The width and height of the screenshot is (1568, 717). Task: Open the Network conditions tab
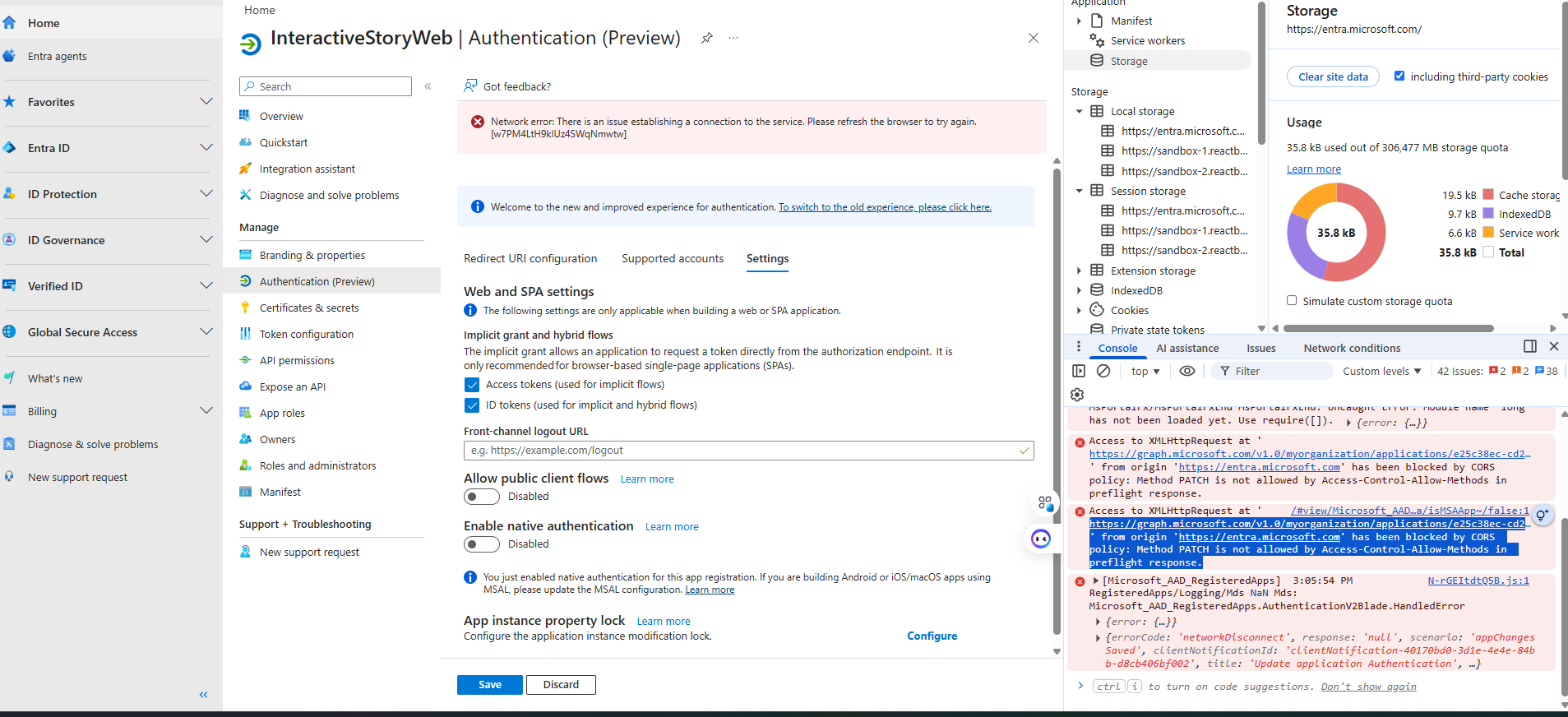[x=1352, y=348]
